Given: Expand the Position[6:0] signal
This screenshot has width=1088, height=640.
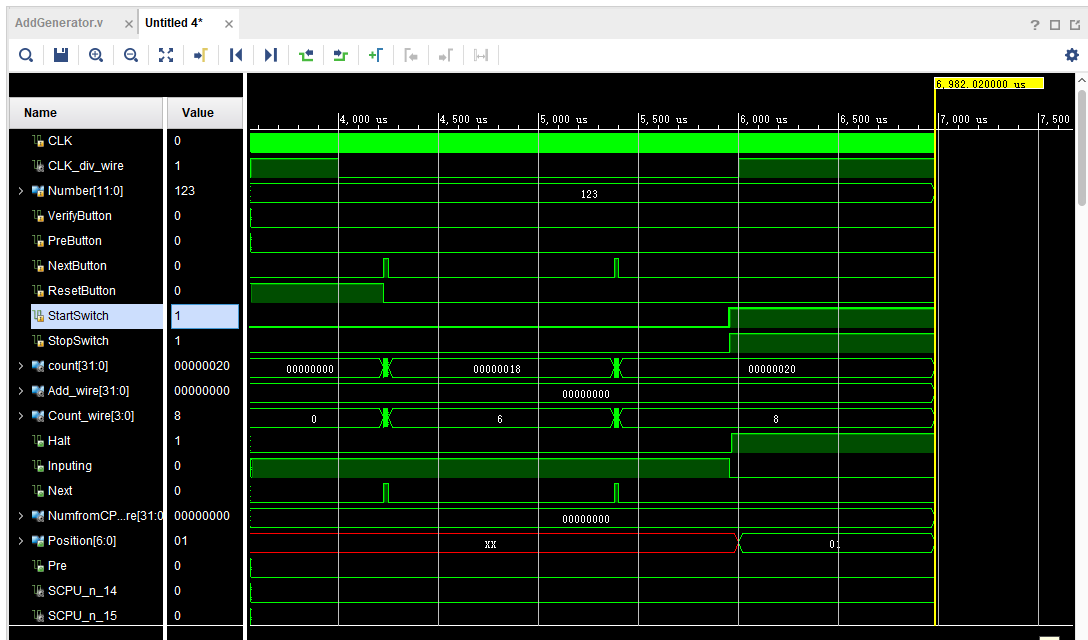Looking at the screenshot, I should pos(18,540).
